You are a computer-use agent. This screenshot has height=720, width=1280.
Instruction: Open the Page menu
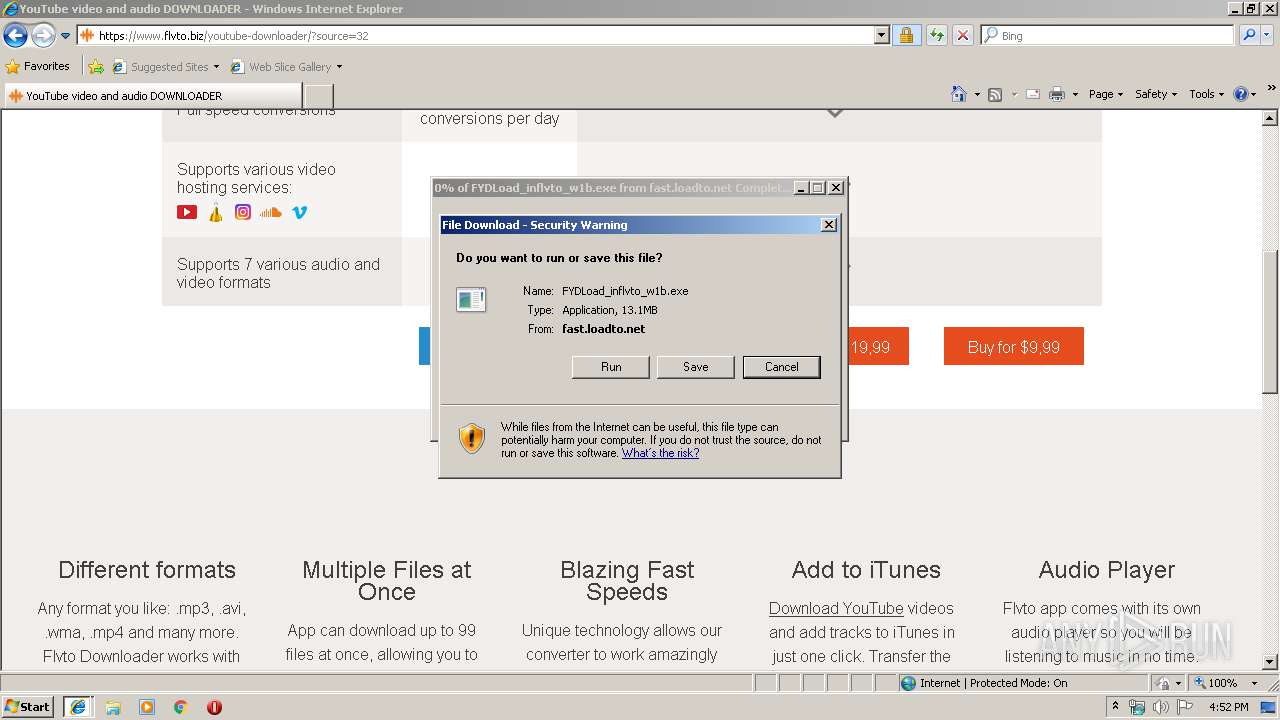point(1105,94)
